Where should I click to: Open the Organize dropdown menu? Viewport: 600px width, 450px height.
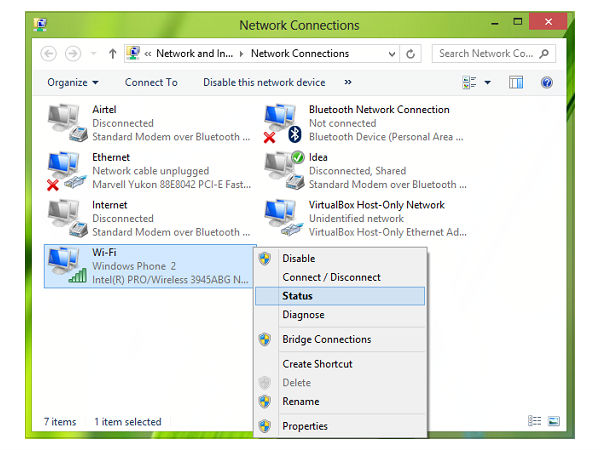72,82
